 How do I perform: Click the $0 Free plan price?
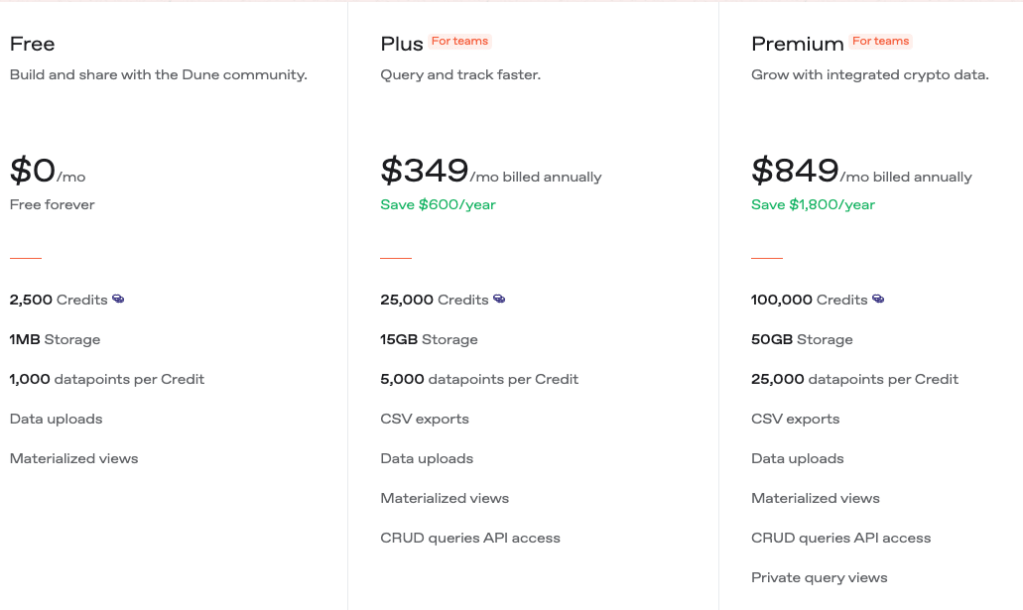pos(32,171)
